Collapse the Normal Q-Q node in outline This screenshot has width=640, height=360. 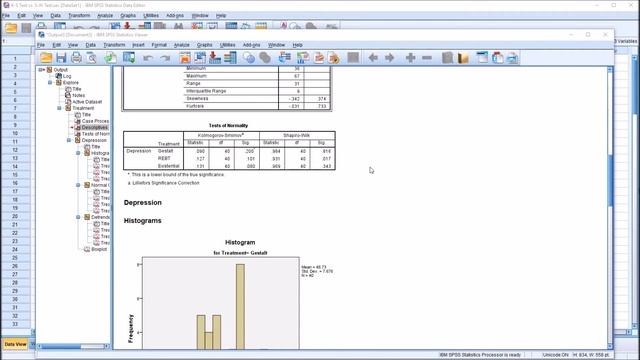click(78, 185)
